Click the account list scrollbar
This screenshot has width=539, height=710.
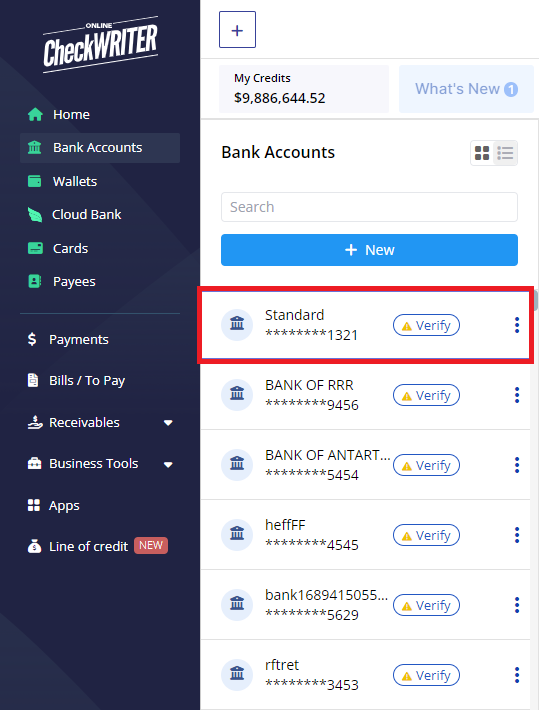[535, 300]
